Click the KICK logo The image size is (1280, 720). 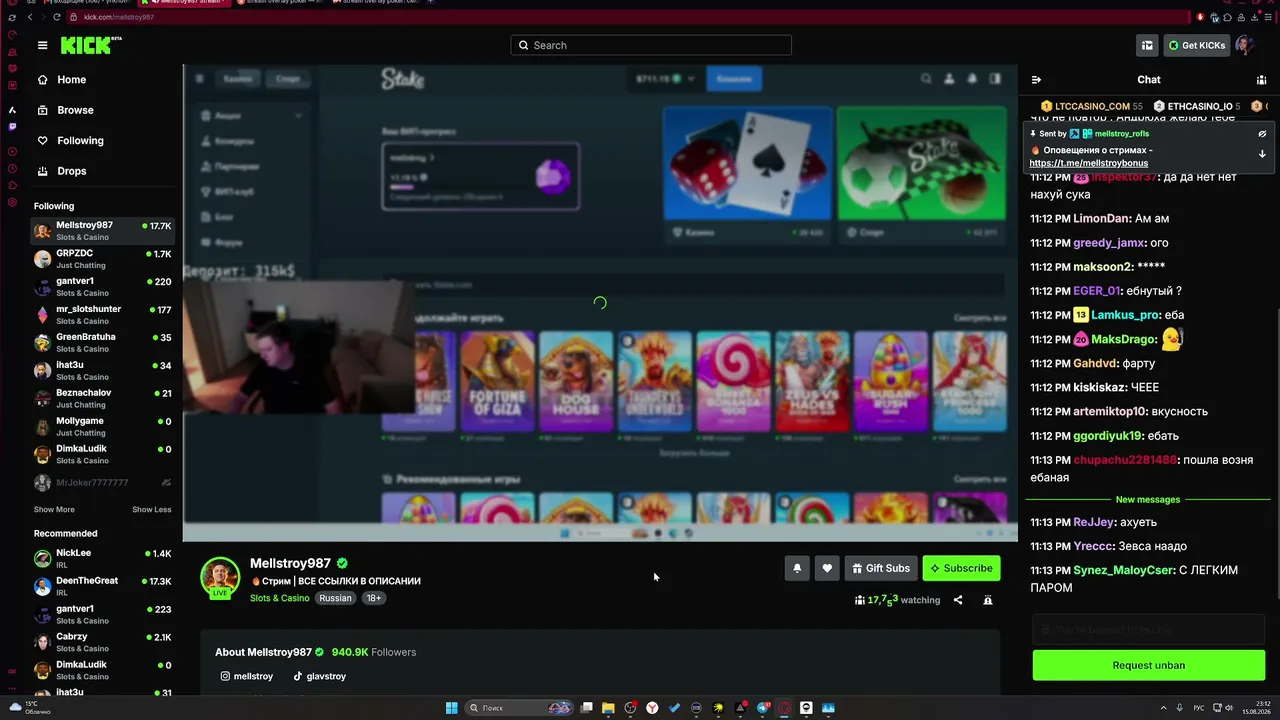tap(90, 45)
